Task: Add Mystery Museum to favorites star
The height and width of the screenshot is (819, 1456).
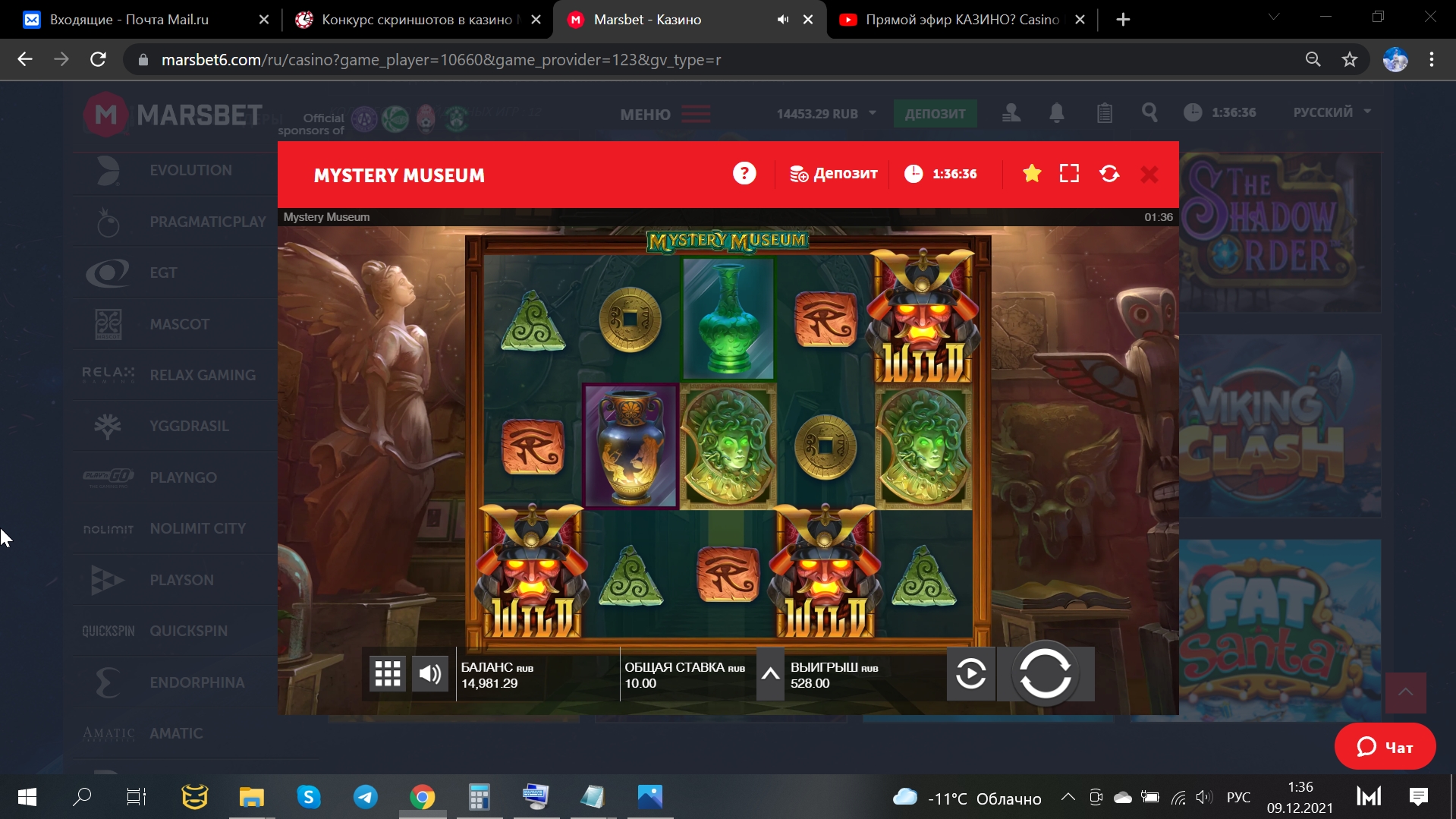Action: tap(1032, 174)
